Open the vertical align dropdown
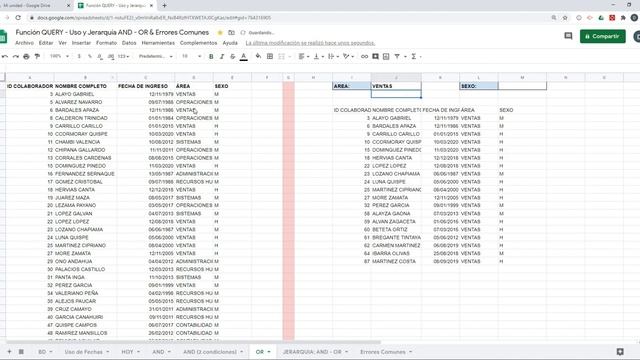Viewport: 640px width, 360px height. coord(318,56)
